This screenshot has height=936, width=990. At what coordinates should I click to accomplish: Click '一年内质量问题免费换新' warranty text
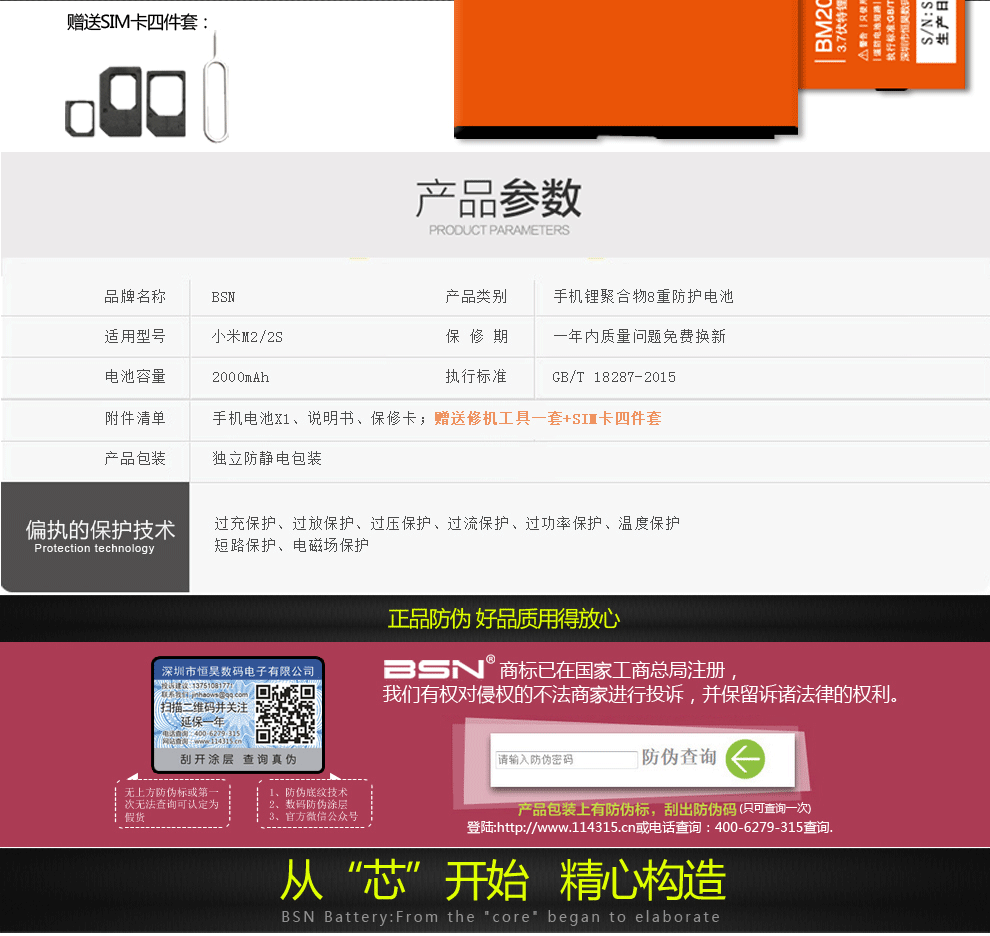click(640, 337)
